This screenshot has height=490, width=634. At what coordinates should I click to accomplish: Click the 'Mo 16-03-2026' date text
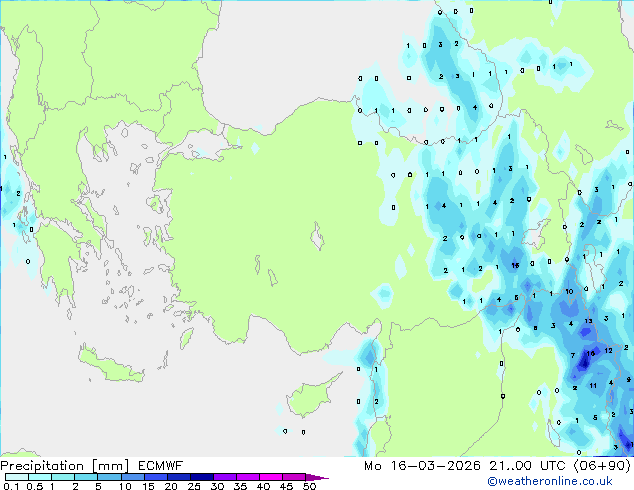click(x=422, y=466)
